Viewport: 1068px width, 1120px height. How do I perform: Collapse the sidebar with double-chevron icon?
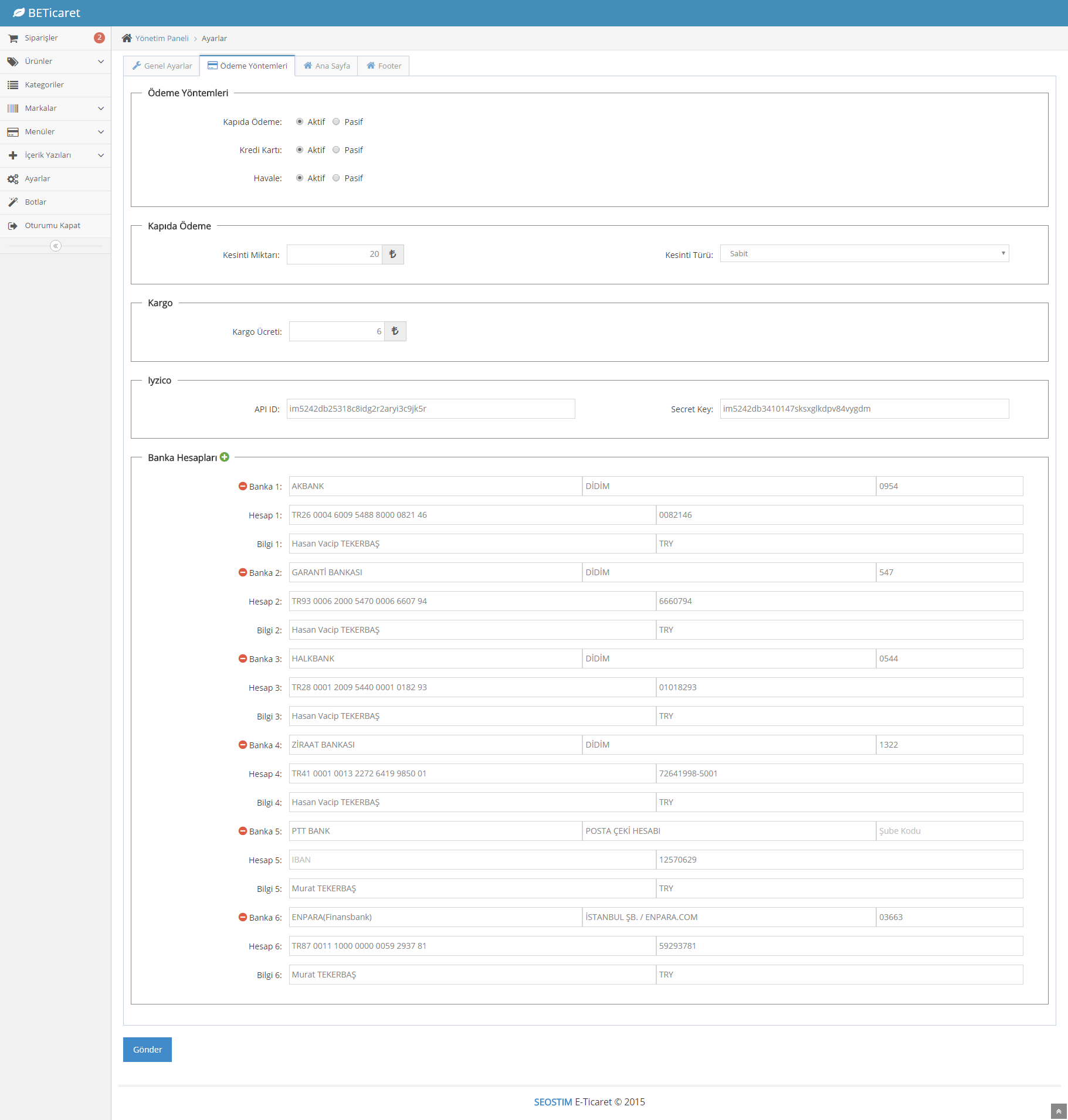(56, 246)
